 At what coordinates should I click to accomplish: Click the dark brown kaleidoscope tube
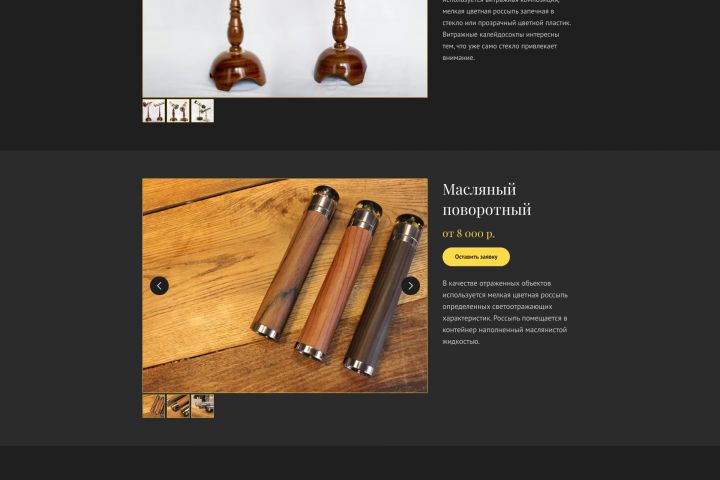384,294
